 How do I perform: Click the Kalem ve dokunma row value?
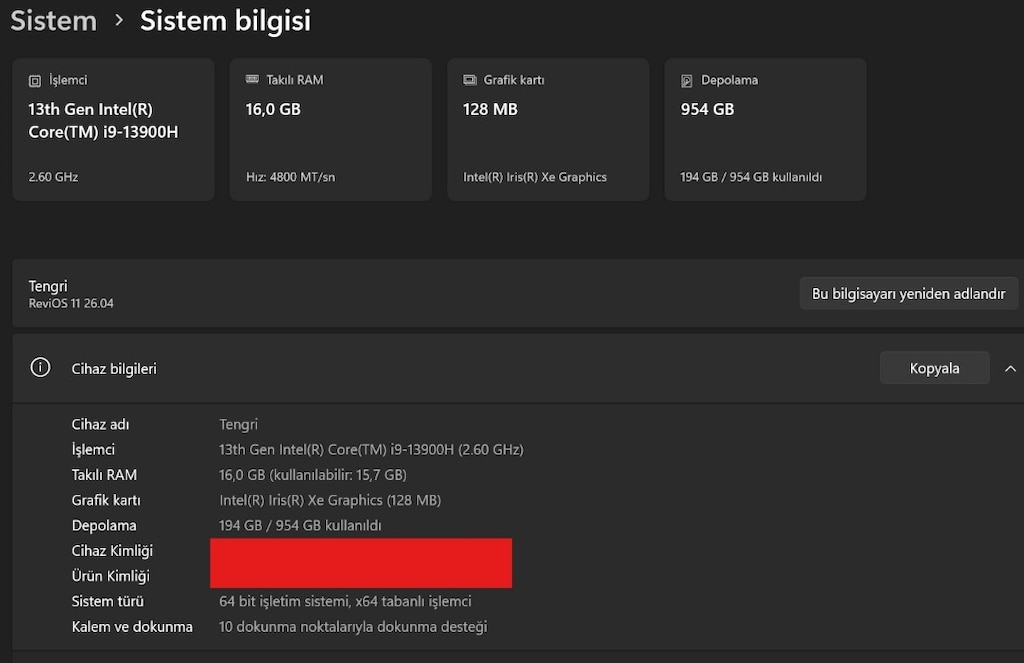(x=353, y=626)
